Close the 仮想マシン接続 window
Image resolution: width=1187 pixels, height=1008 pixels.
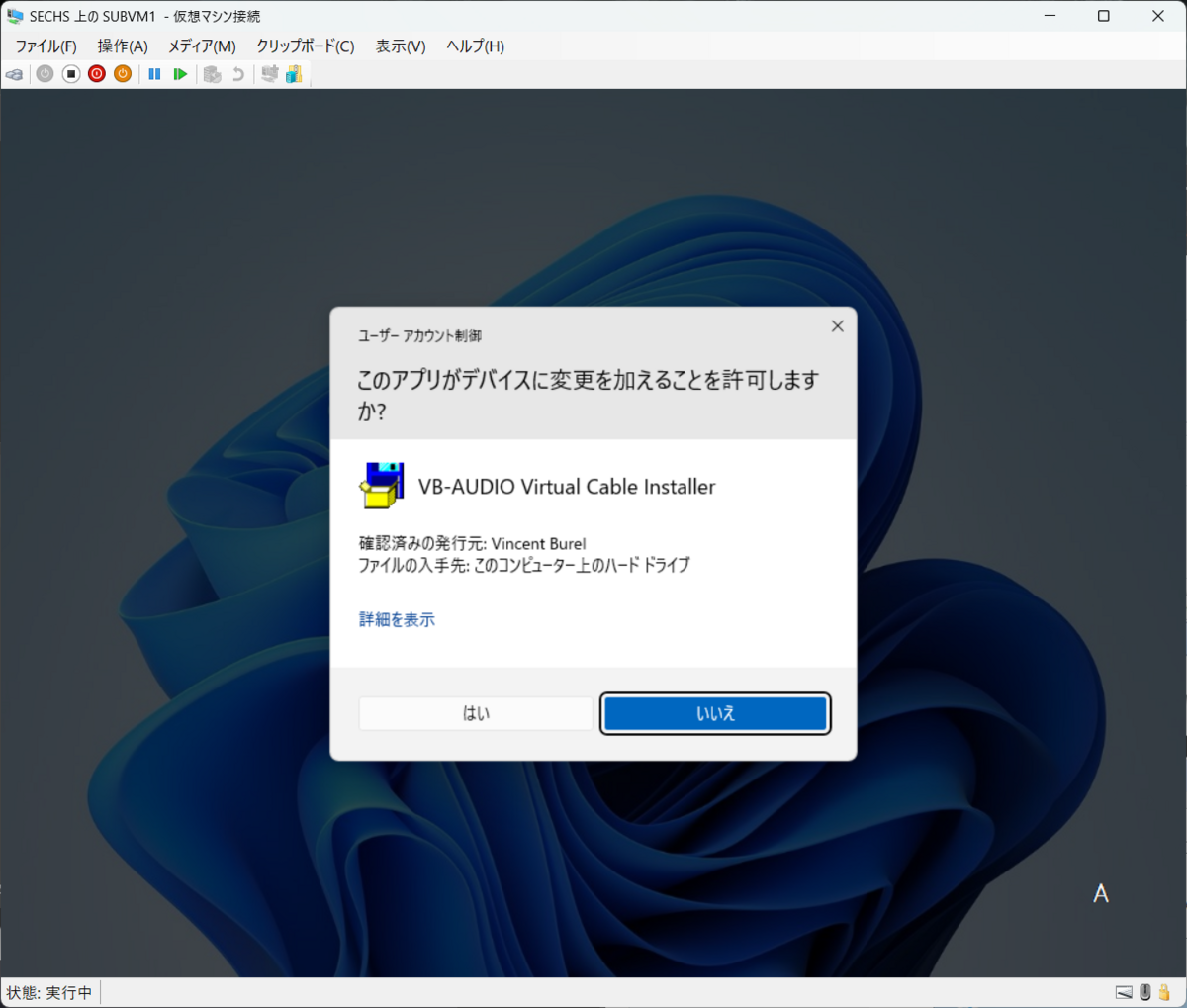[1158, 16]
